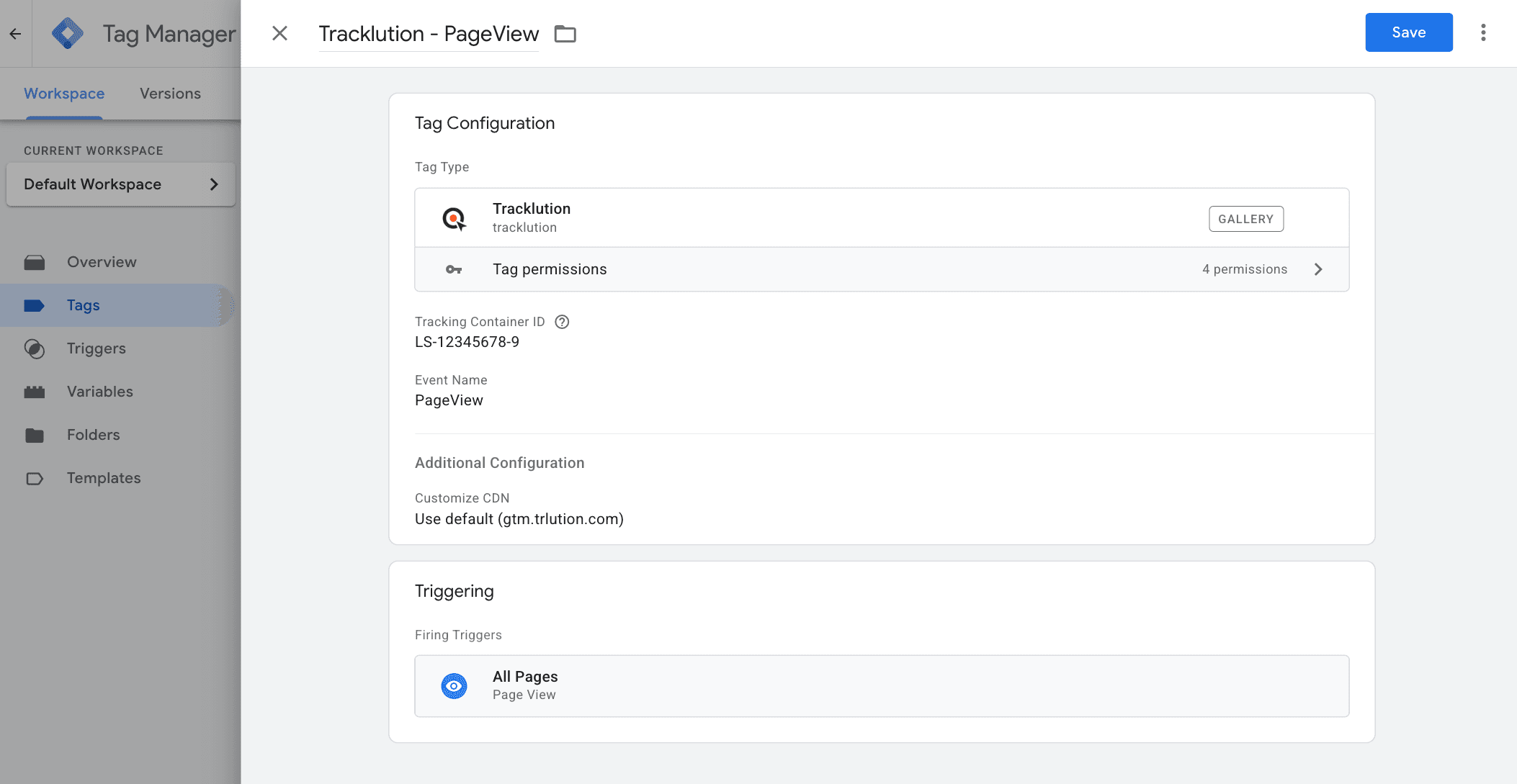The image size is (1517, 784).
Task: Click the Triggers sidebar icon
Action: (34, 348)
